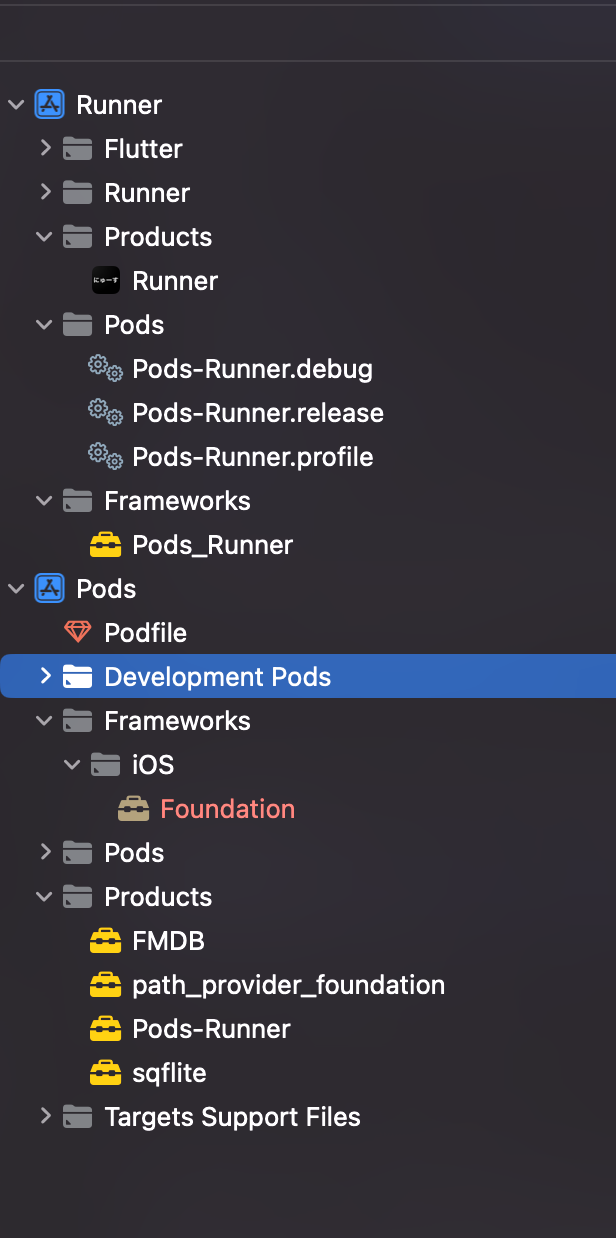The width and height of the screenshot is (616, 1238).
Task: Click the sqflite framework toolbox icon
Action: click(x=105, y=1073)
